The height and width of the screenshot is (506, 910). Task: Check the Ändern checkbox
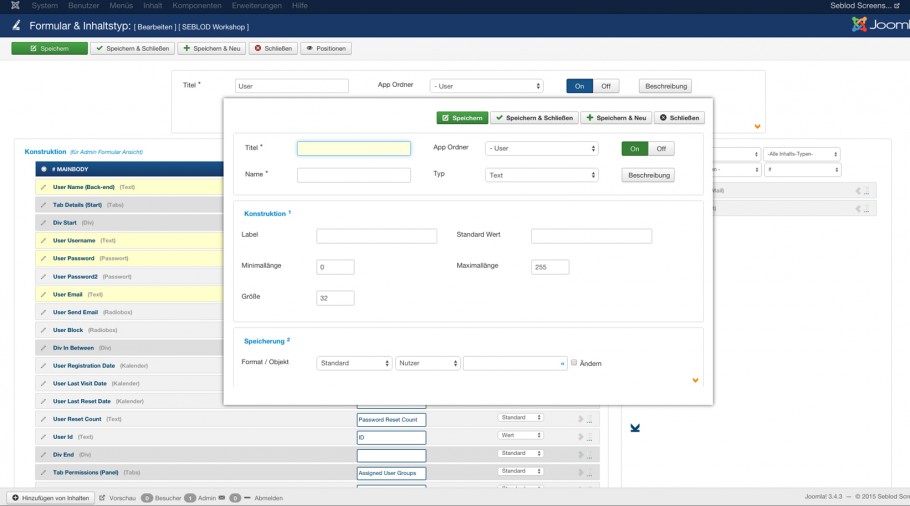(x=574, y=363)
